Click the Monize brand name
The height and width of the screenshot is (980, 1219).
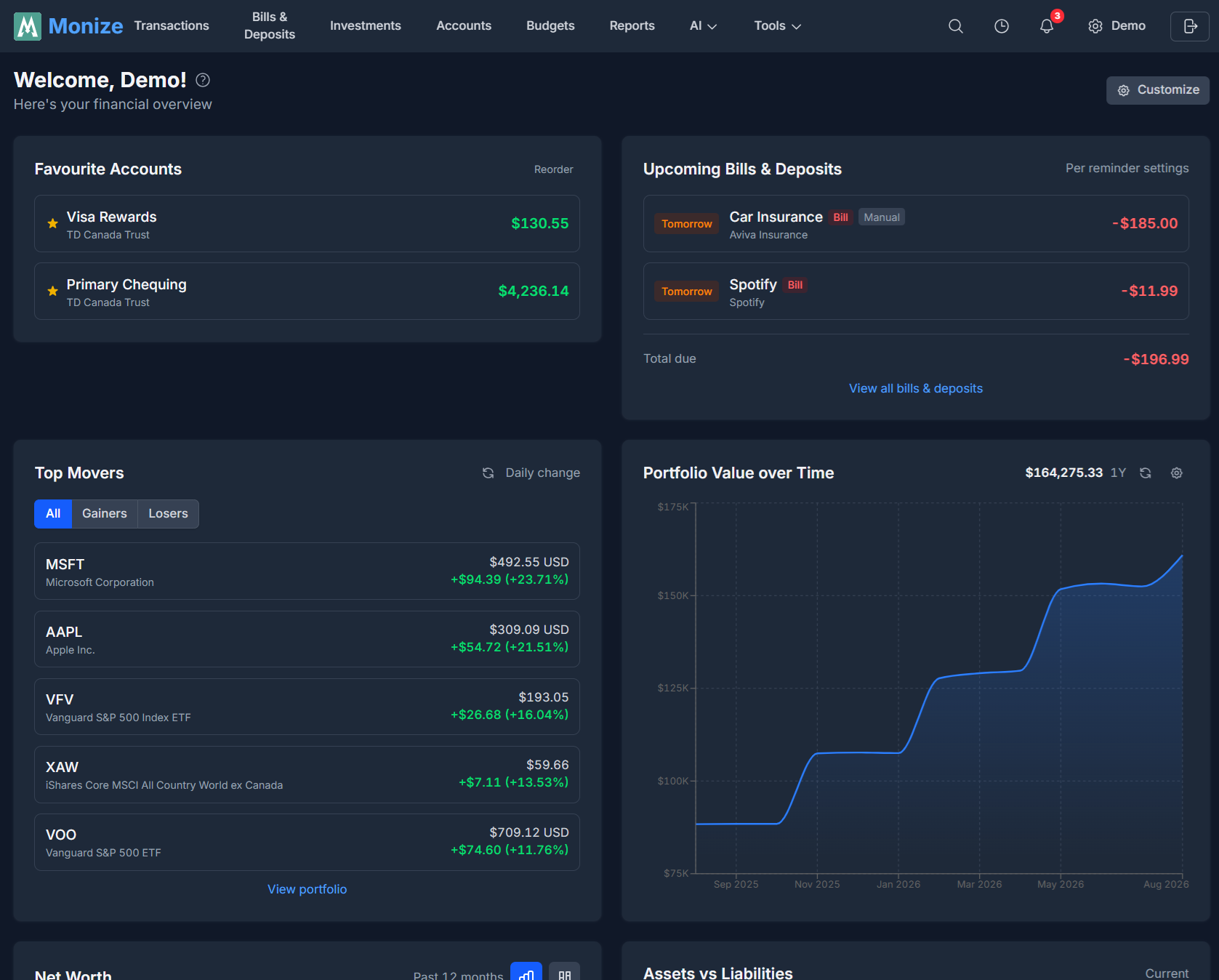86,26
